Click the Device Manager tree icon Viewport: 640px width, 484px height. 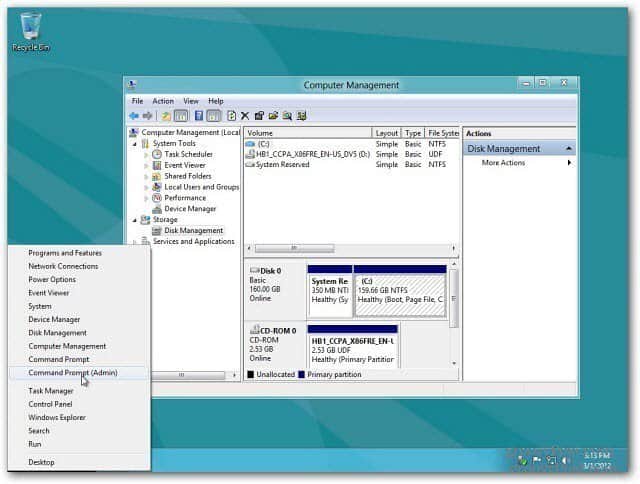click(157, 209)
